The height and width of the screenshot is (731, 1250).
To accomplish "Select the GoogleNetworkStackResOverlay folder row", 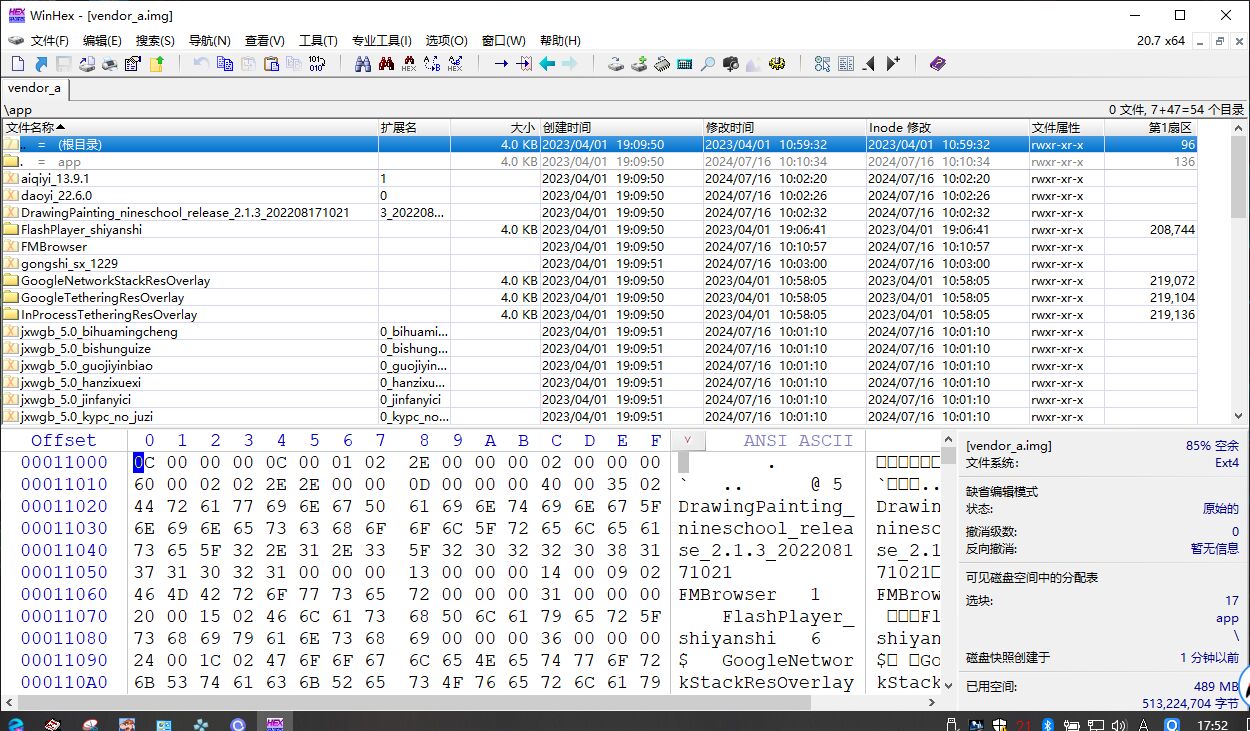I will coord(115,281).
